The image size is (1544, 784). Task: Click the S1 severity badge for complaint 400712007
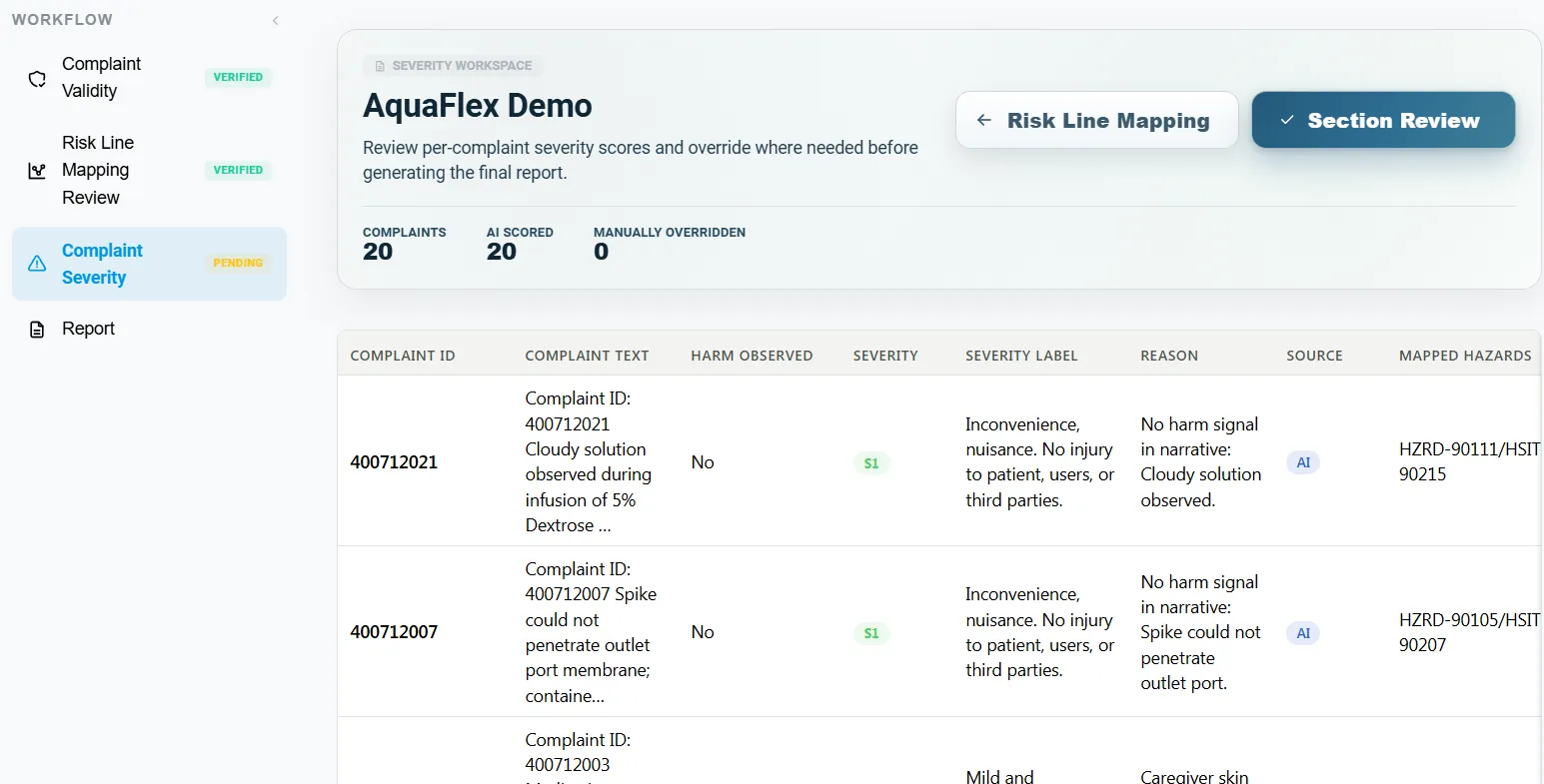pyautogui.click(x=871, y=633)
